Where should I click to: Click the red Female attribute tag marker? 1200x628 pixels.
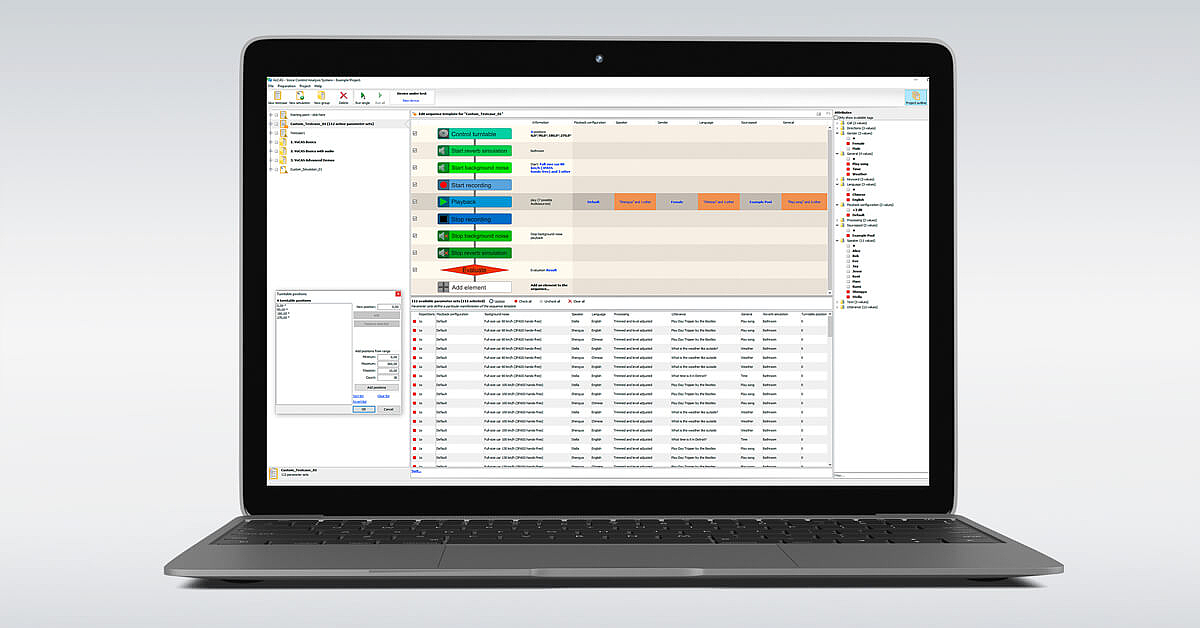coord(849,142)
